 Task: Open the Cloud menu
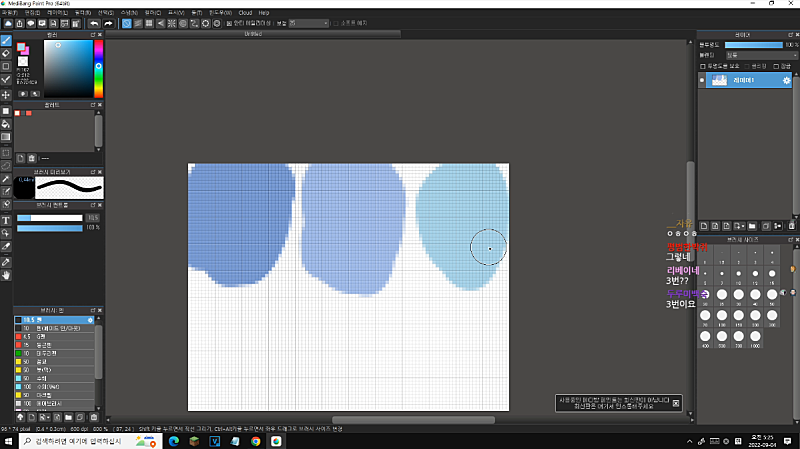coord(244,12)
